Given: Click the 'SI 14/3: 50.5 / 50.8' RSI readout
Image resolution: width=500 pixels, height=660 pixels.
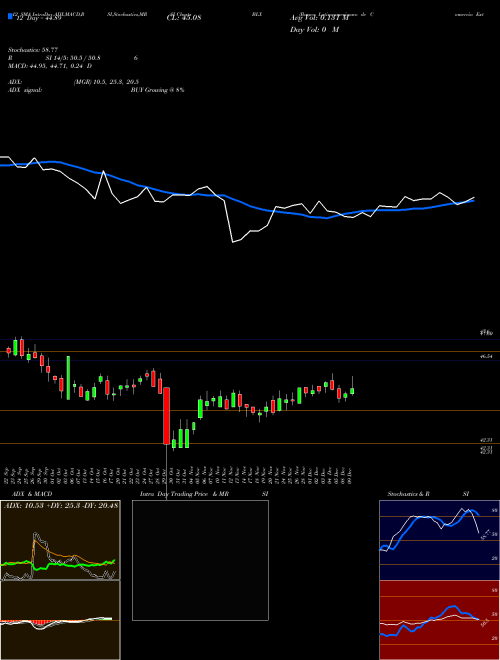Looking at the screenshot, I should (x=73, y=58).
